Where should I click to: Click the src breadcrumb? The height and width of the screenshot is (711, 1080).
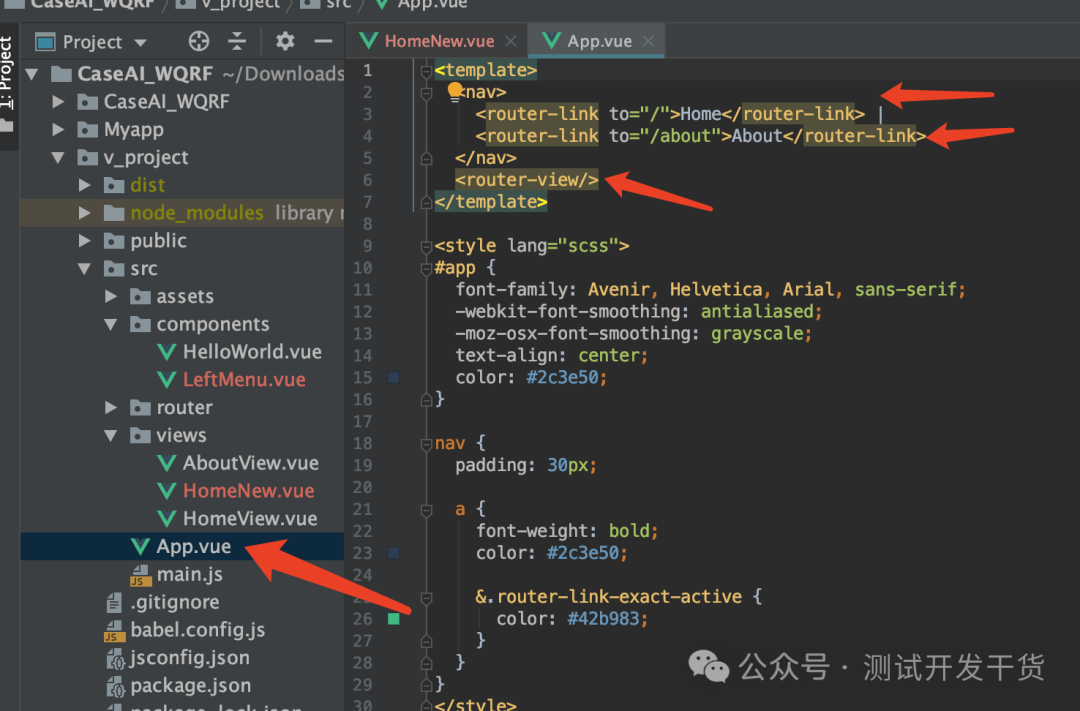(x=338, y=4)
